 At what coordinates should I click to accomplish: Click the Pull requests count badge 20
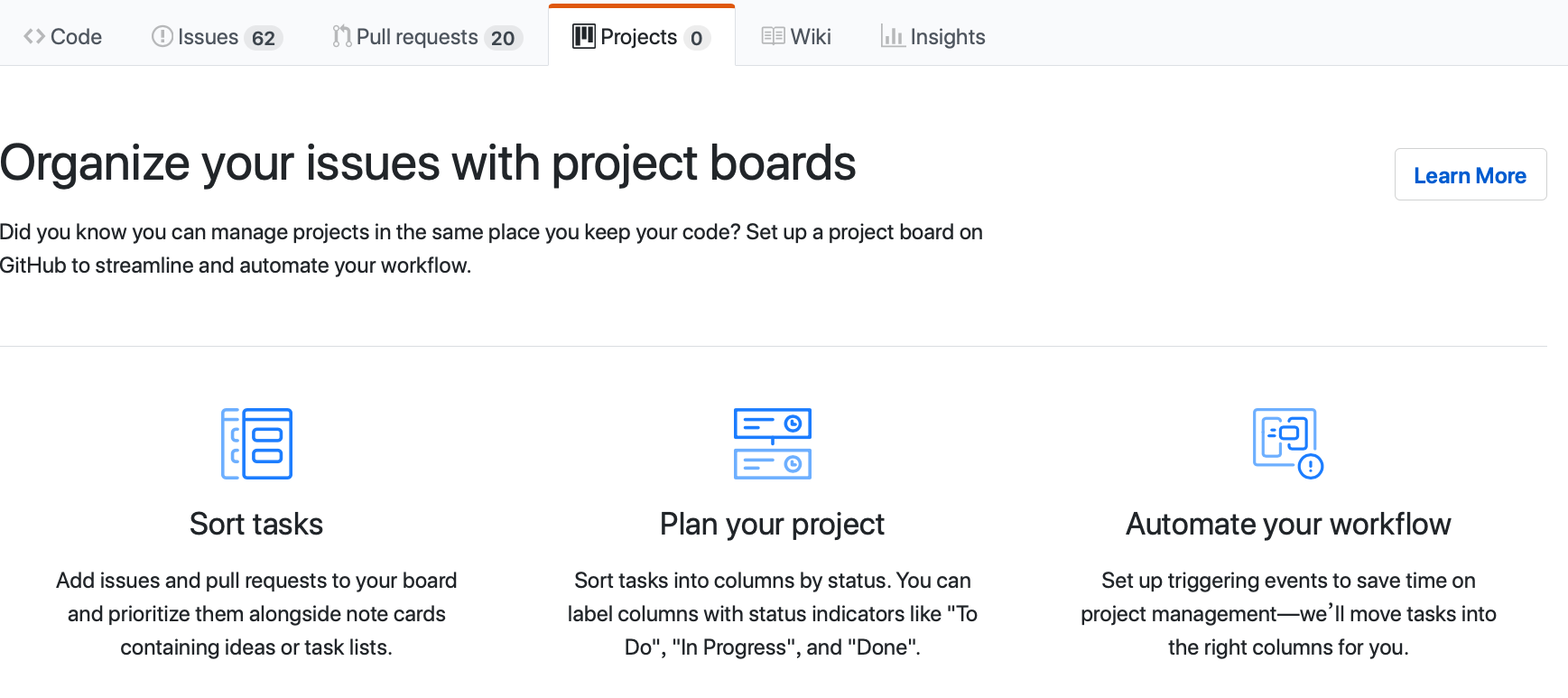coord(503,38)
